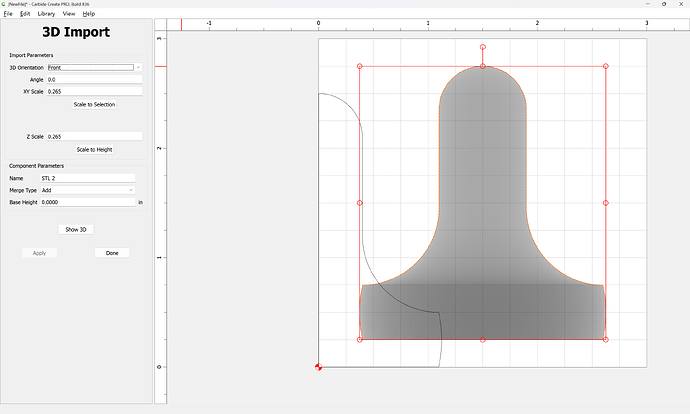Click the top-left corner resize handle

(360, 67)
